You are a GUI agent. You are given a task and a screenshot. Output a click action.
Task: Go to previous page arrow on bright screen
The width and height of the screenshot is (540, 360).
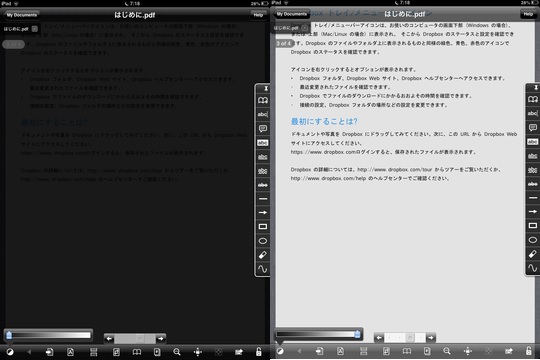pos(379,338)
